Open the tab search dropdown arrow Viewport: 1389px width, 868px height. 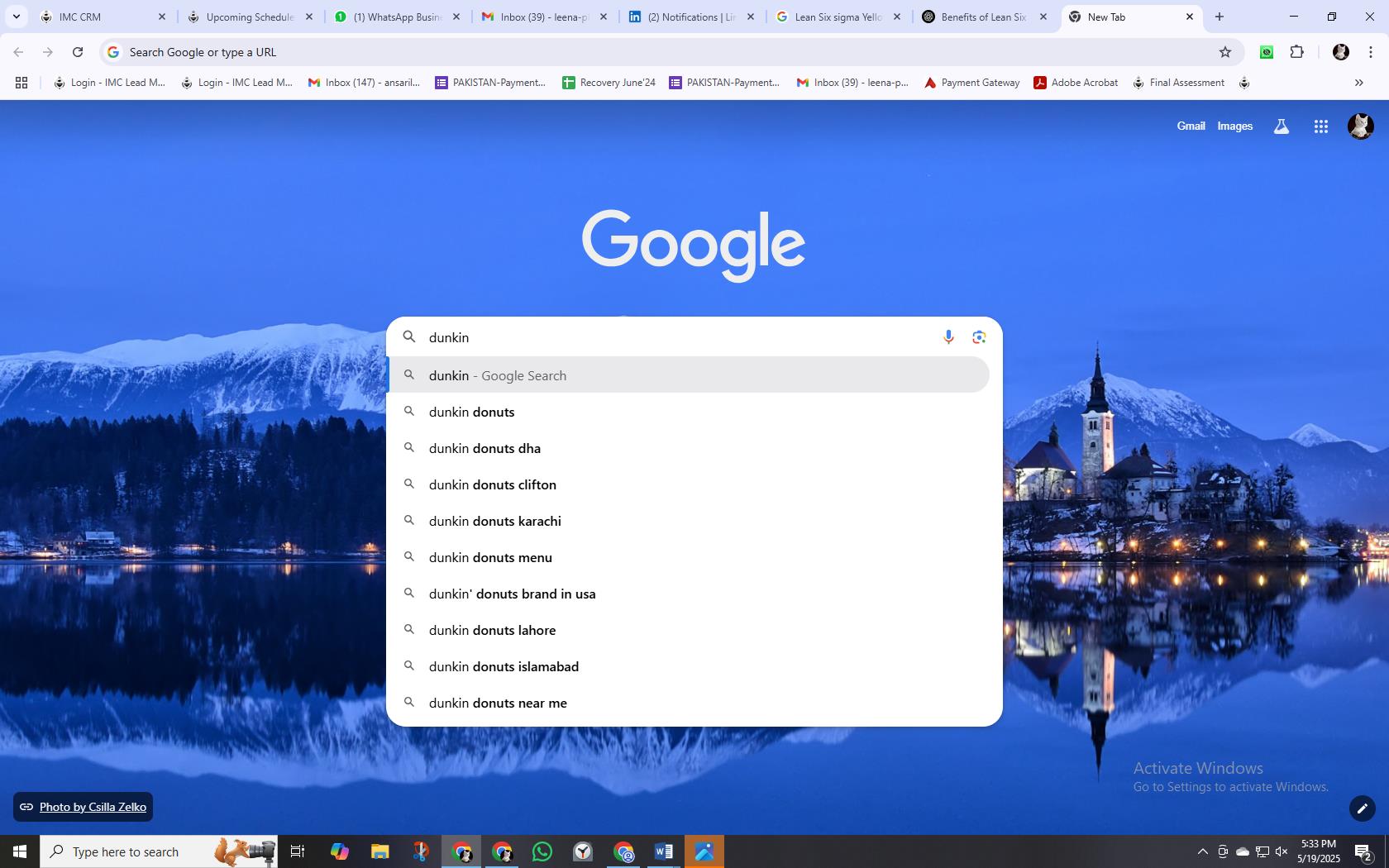pos(16,17)
